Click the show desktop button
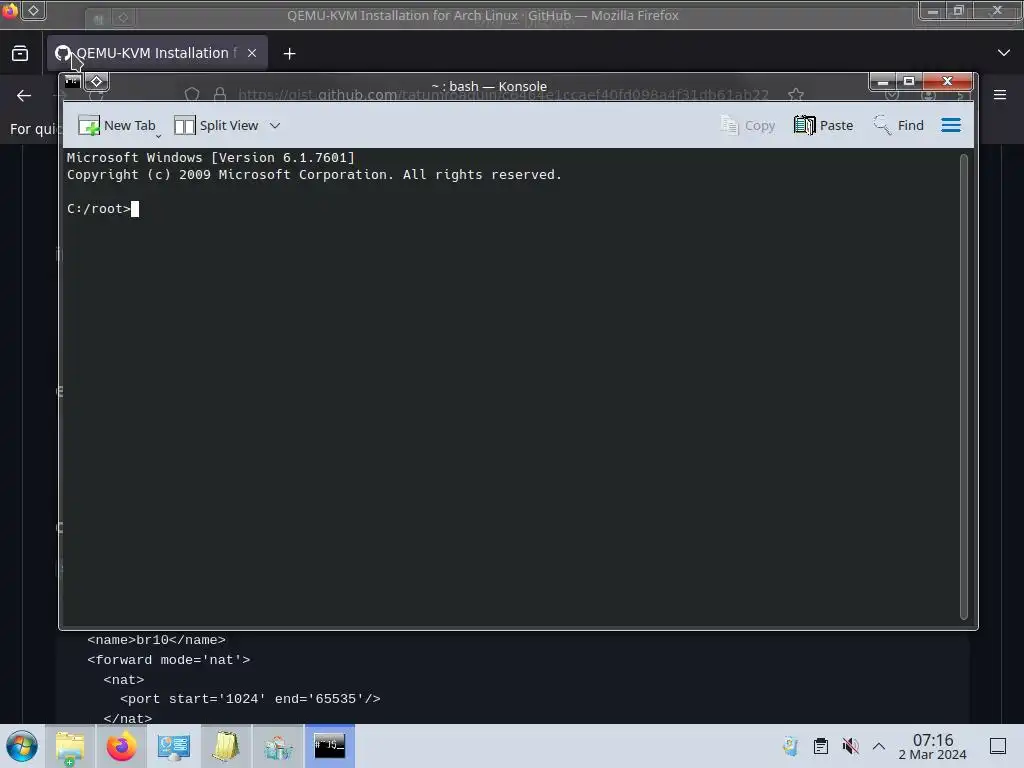Screen dimensions: 1024x768 [x=998, y=746]
